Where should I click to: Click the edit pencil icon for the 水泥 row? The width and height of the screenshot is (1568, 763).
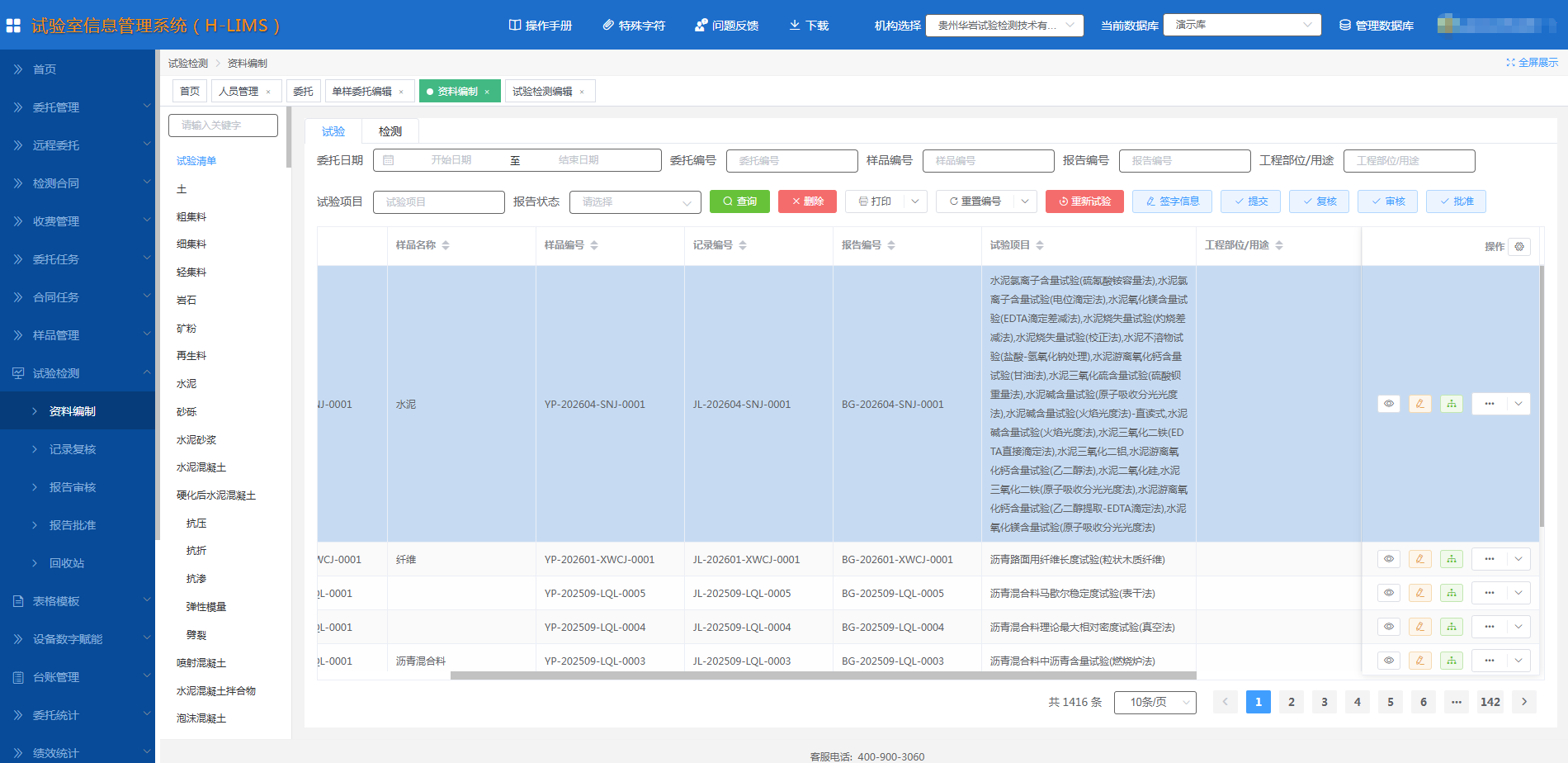coord(1419,404)
